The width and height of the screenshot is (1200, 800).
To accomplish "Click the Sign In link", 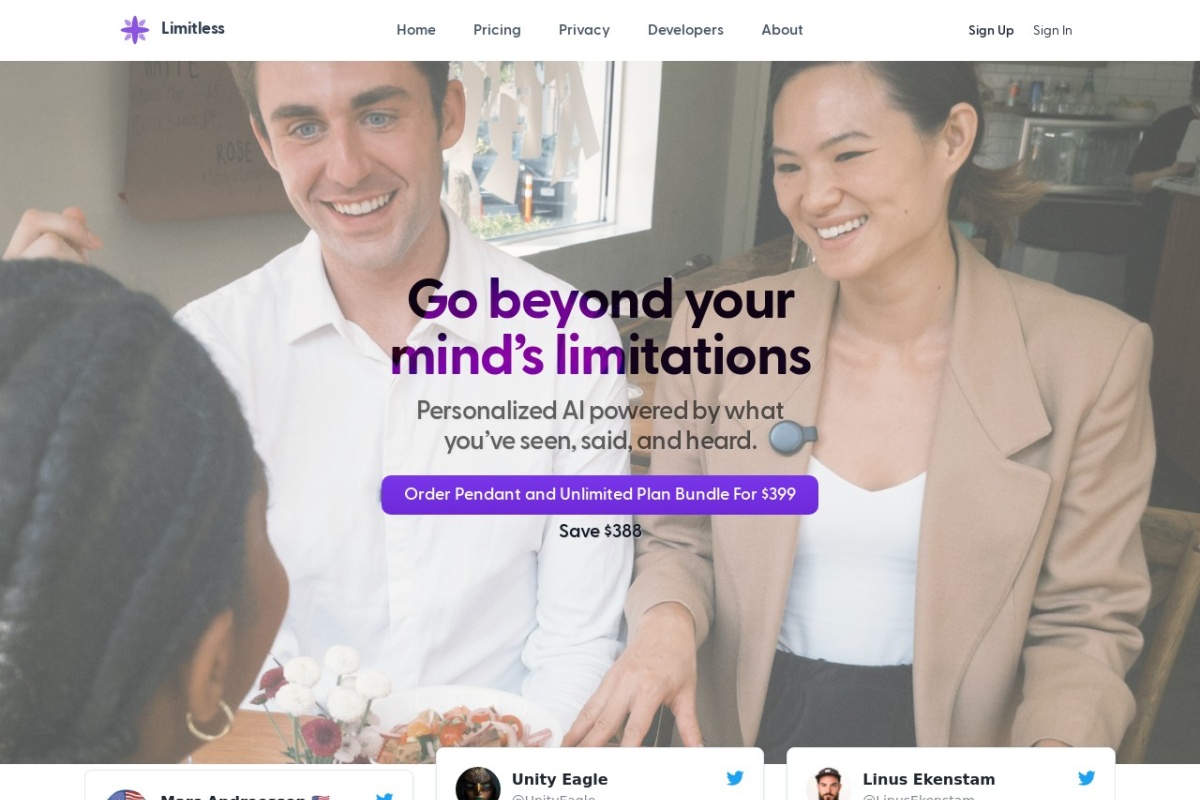I will pos(1052,30).
